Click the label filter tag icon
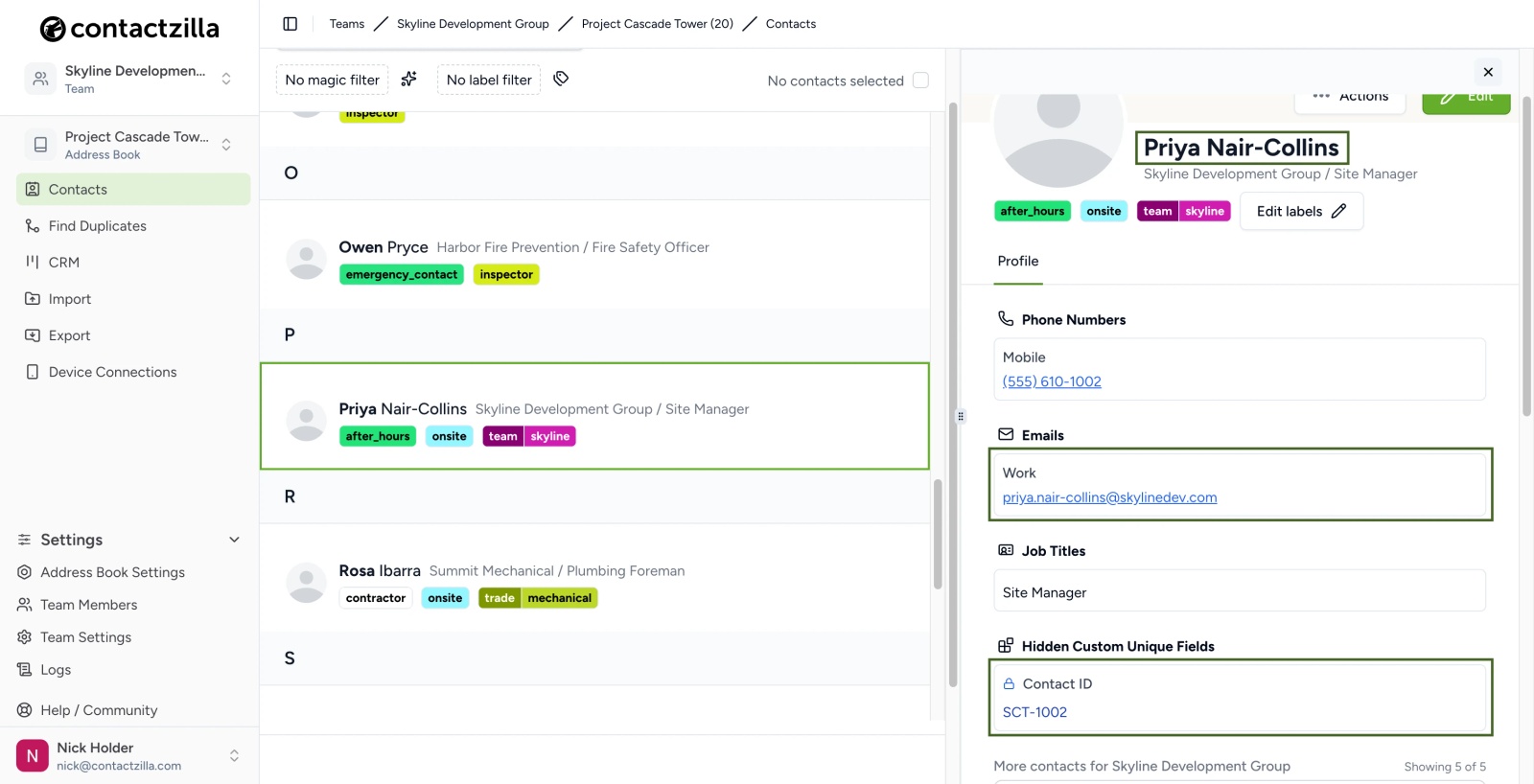 point(561,79)
